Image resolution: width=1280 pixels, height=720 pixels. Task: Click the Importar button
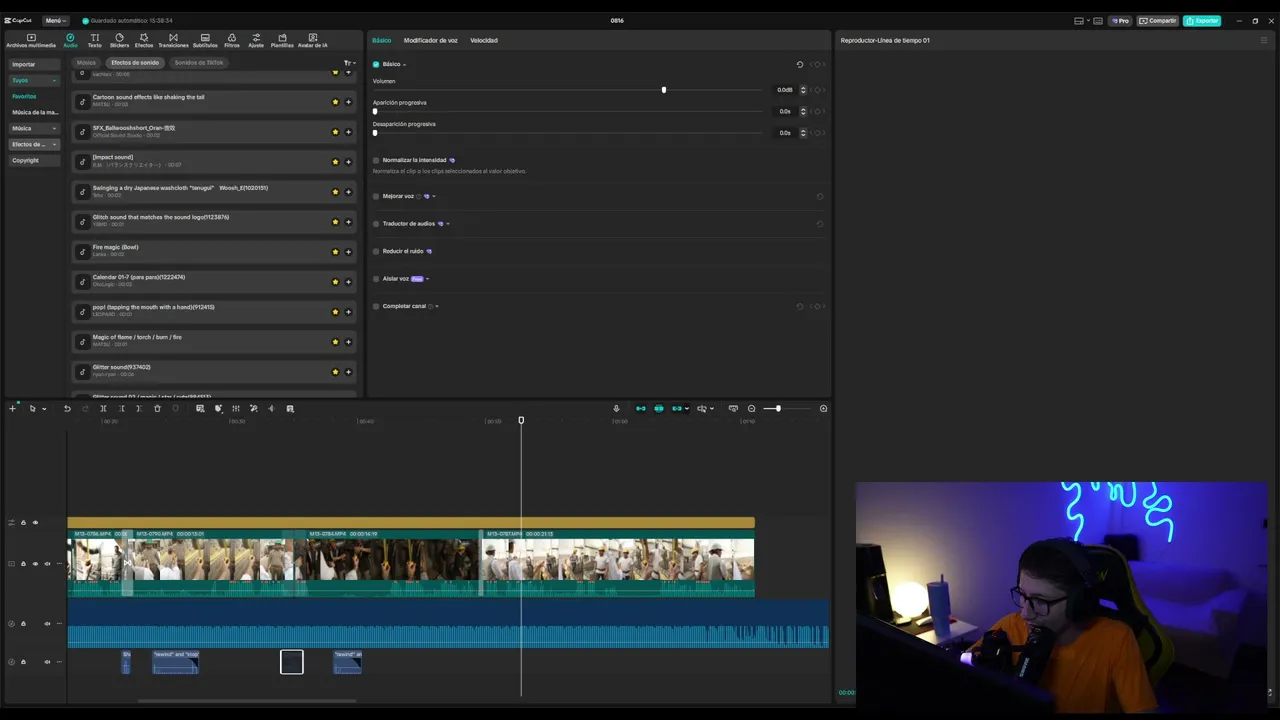(x=34, y=64)
